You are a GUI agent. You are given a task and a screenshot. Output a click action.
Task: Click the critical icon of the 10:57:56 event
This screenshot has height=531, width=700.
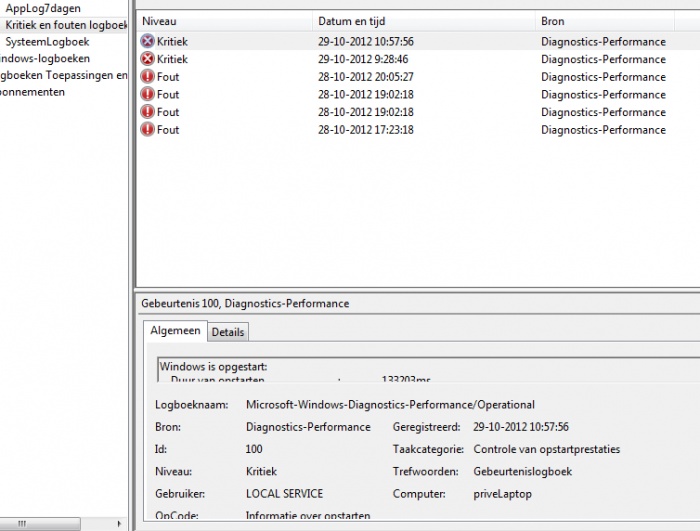(148, 42)
